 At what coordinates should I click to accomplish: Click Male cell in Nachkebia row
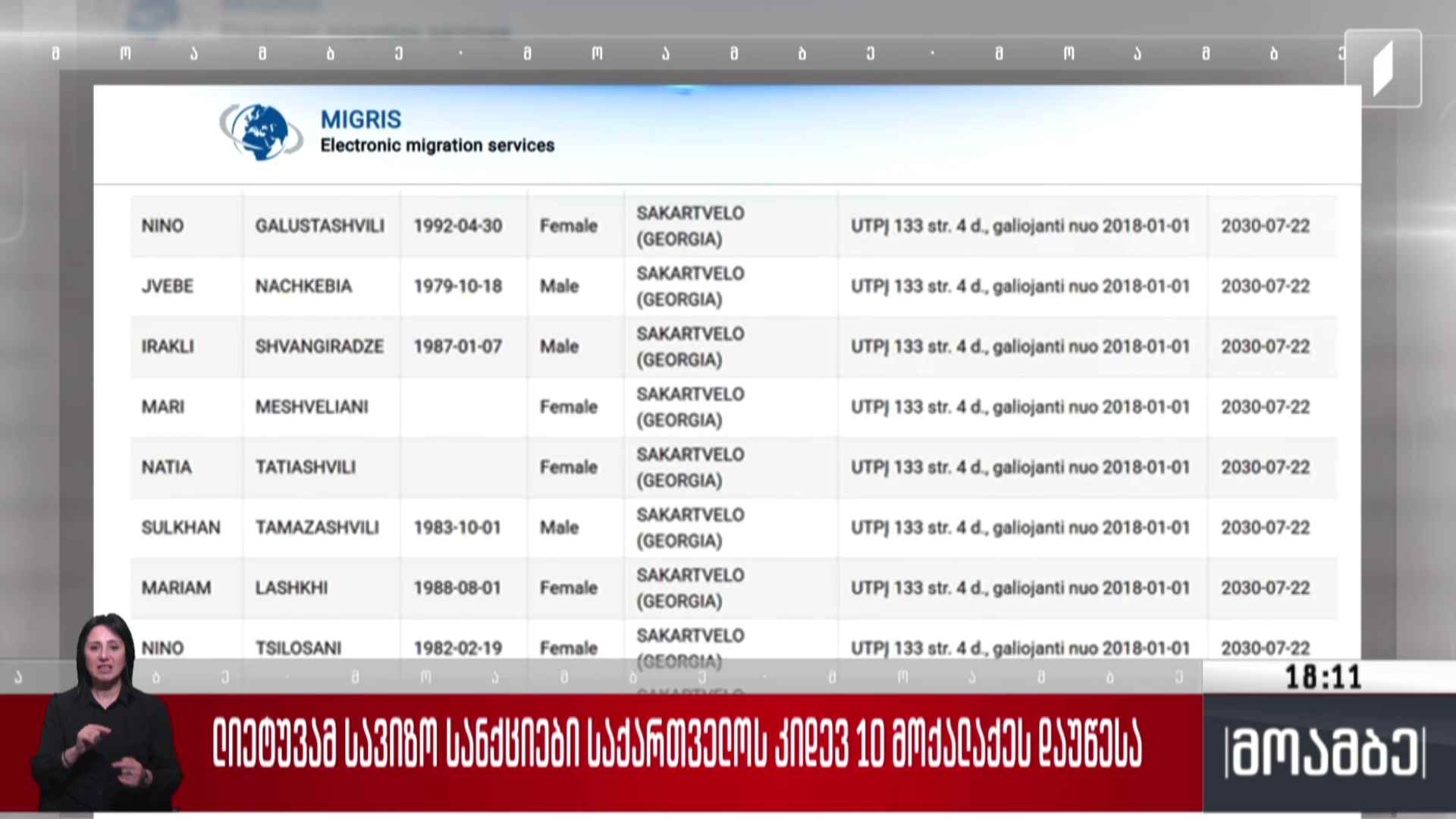[x=559, y=286]
